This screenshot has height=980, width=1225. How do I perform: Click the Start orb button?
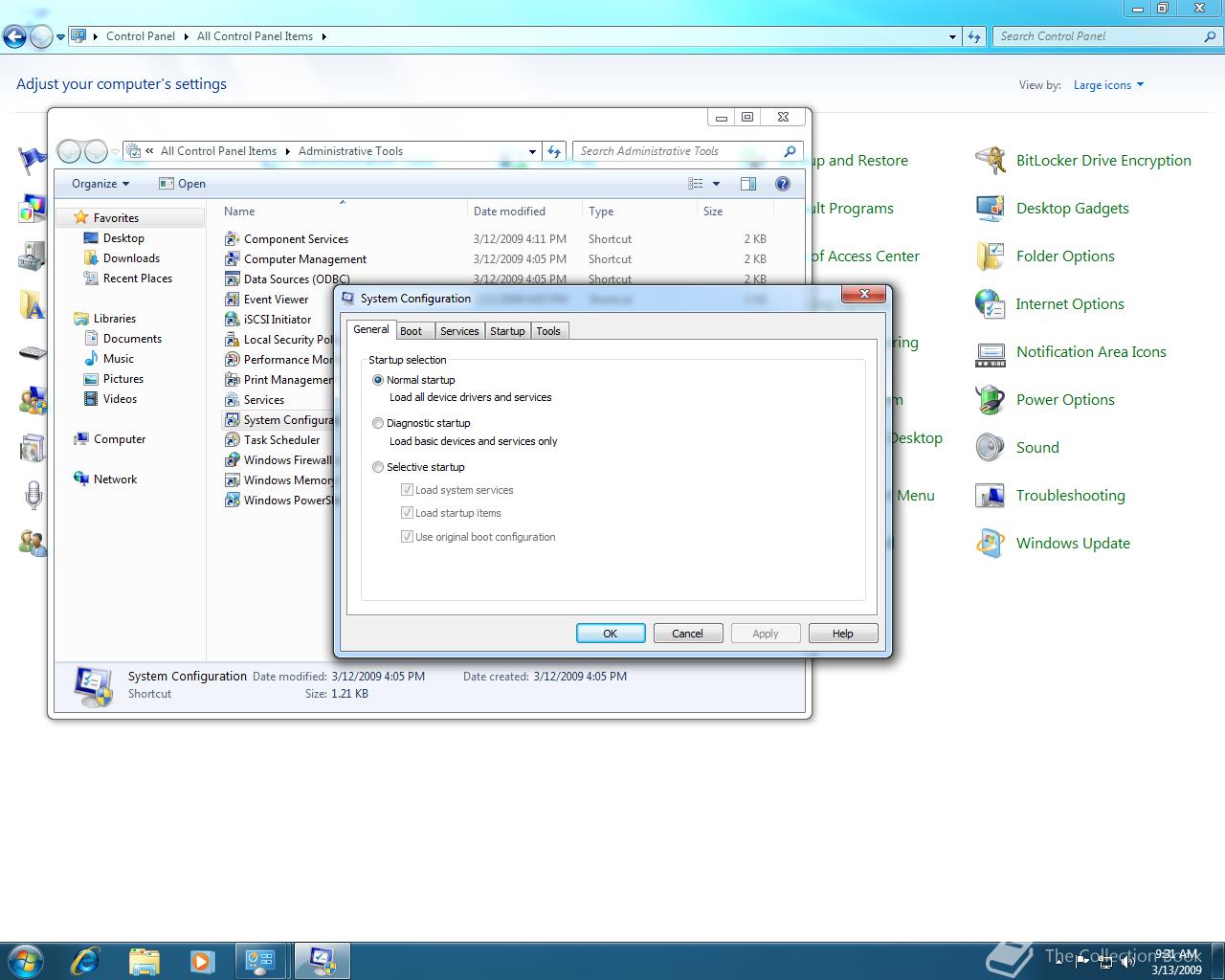click(25, 960)
